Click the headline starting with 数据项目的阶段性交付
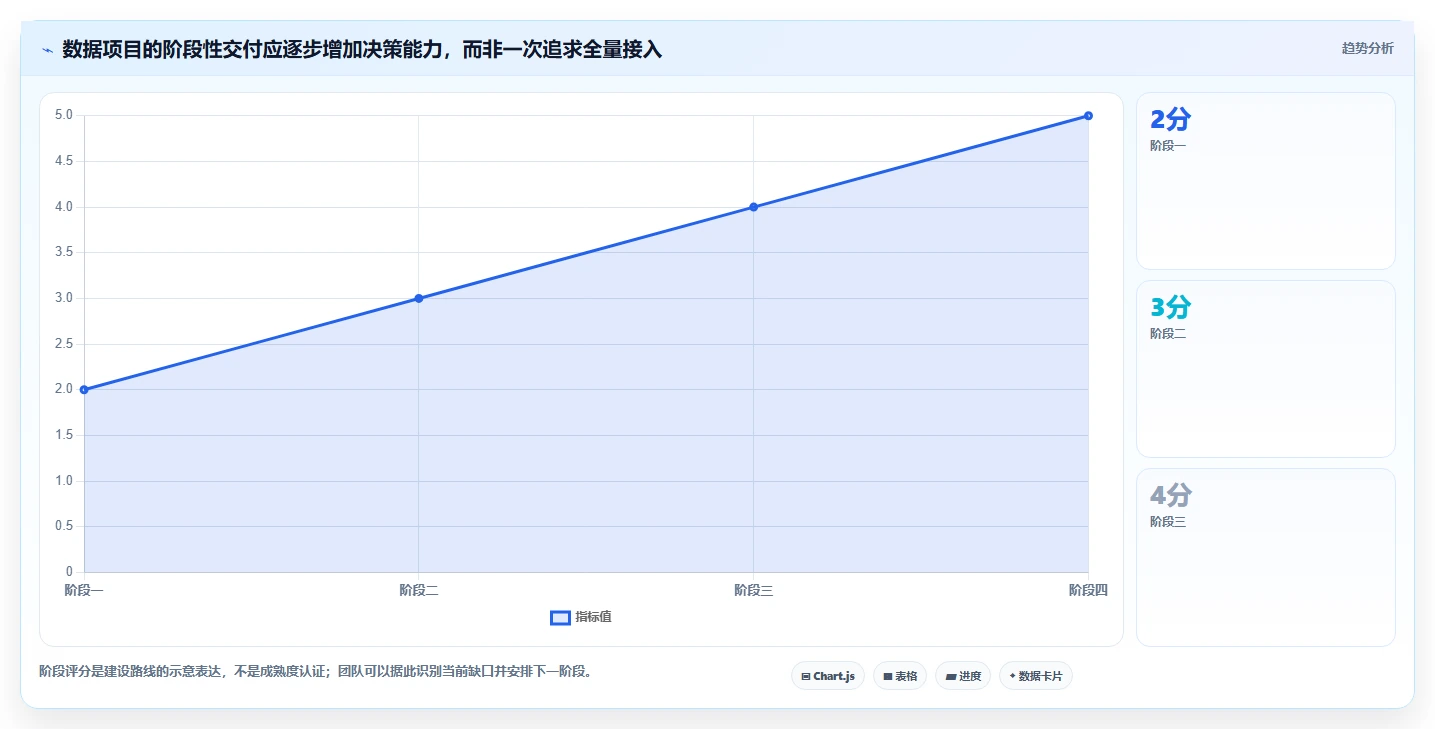 click(x=362, y=49)
